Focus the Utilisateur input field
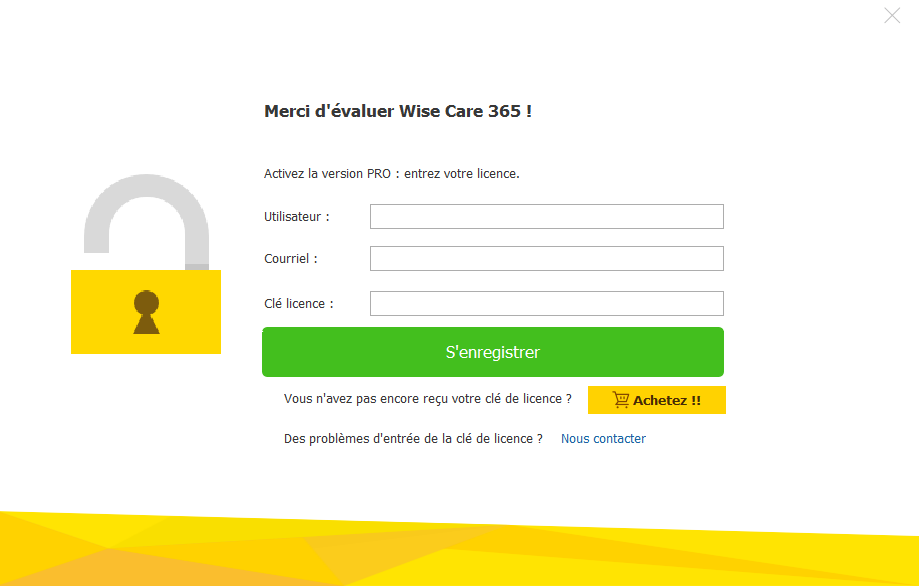 tap(547, 216)
